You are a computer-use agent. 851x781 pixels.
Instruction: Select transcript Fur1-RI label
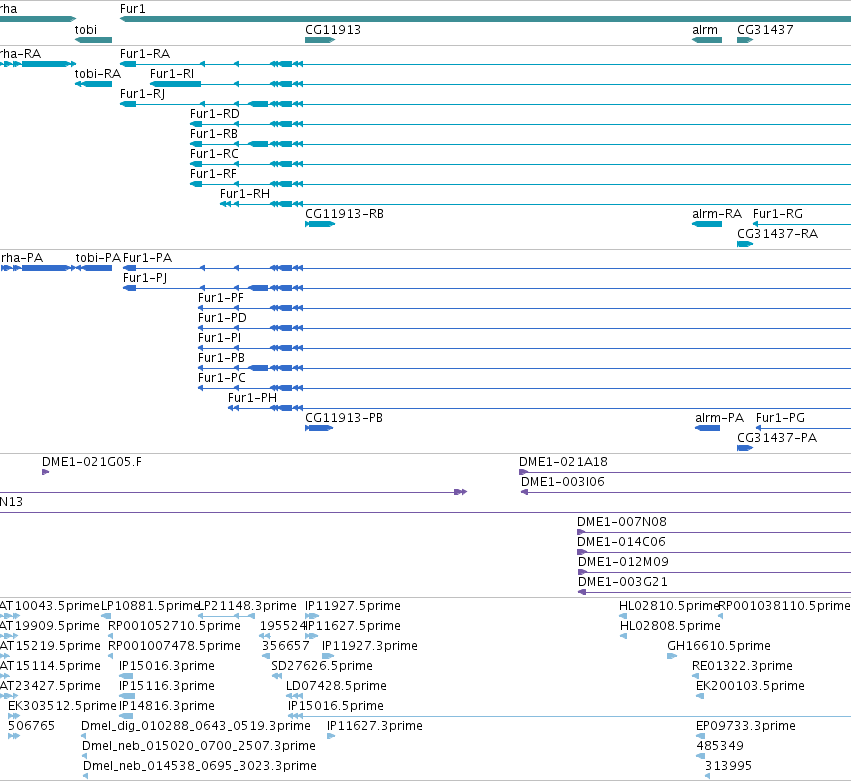click(x=172, y=74)
